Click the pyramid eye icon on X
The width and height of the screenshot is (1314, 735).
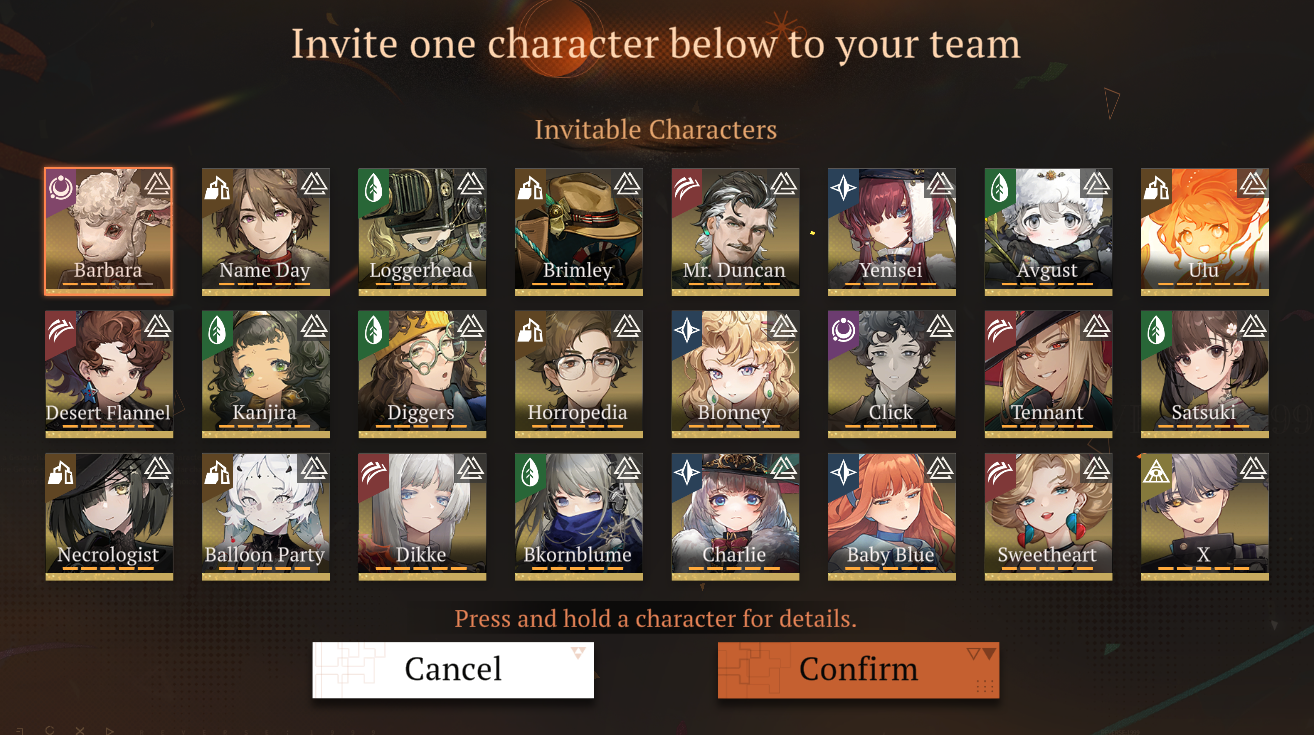click(x=1156, y=471)
